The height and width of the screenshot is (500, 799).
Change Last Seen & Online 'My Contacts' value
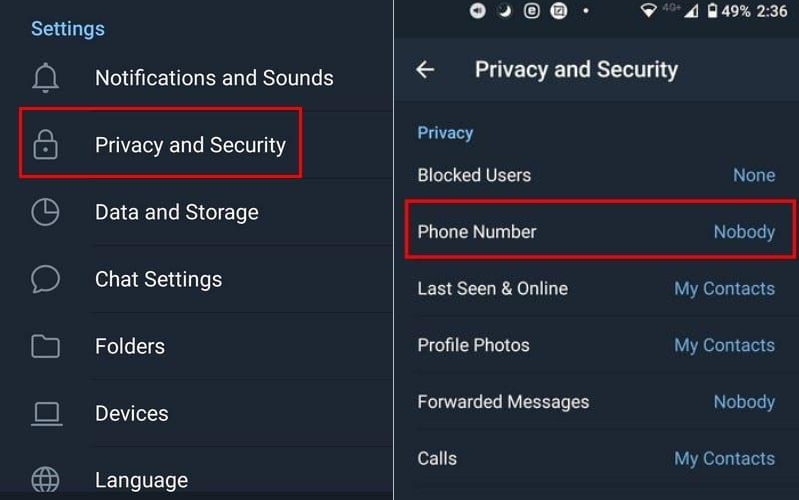[724, 289]
